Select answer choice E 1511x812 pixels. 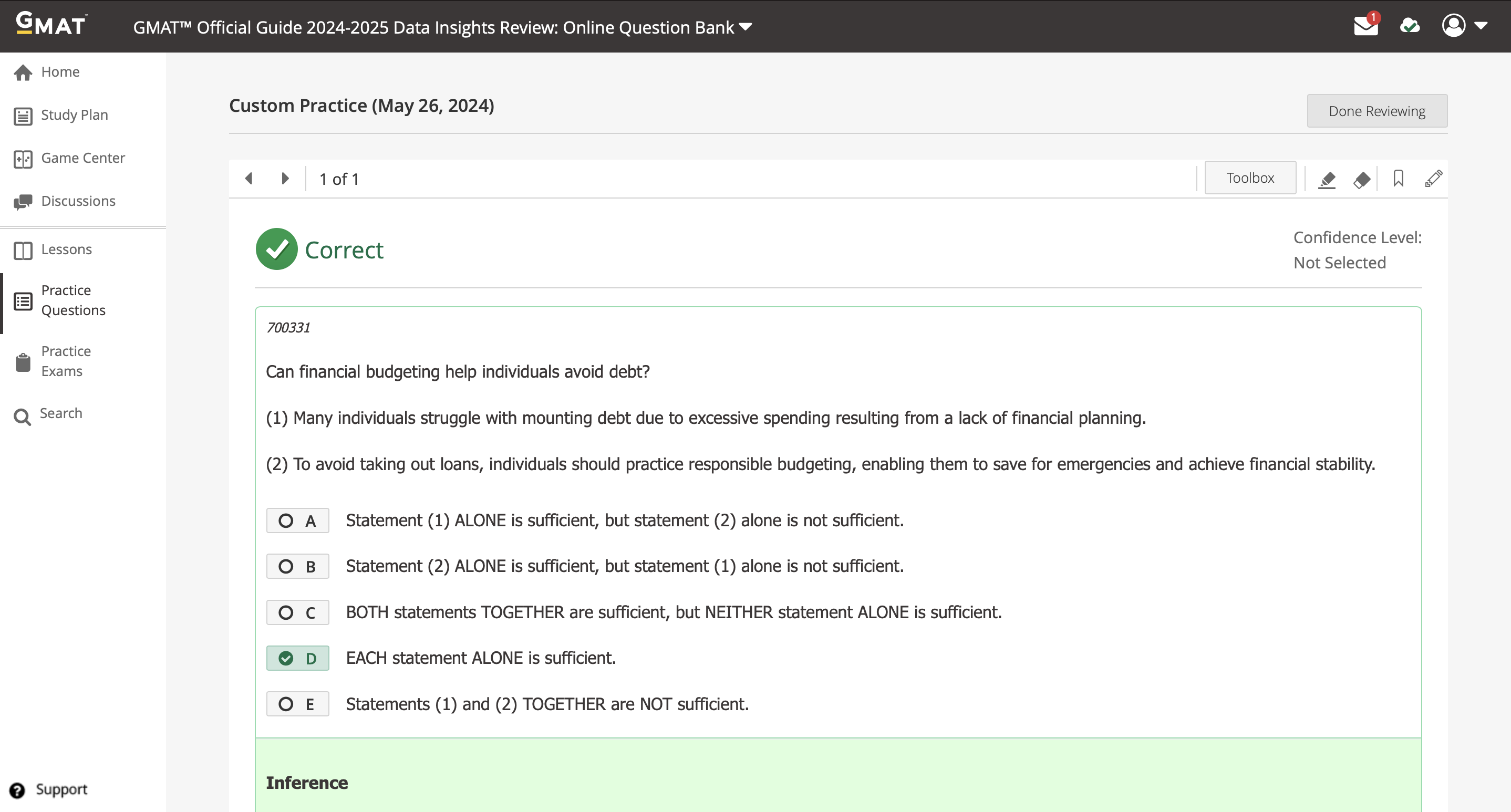(x=298, y=703)
